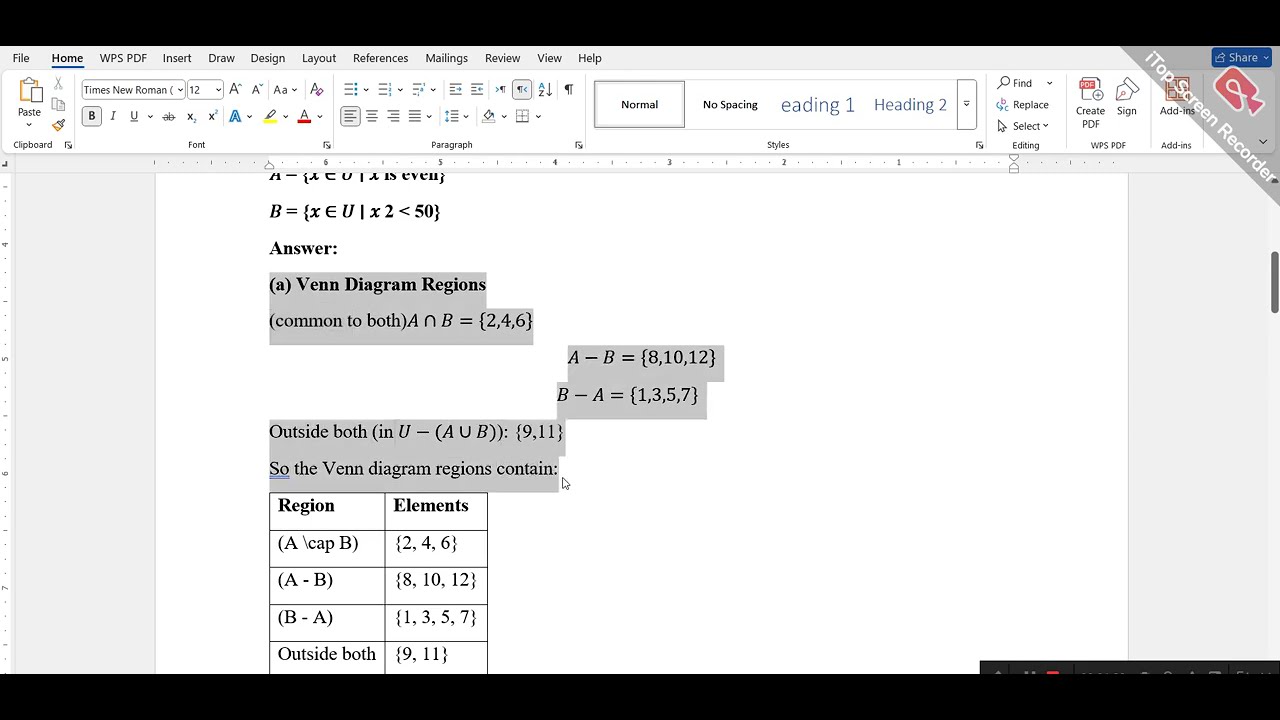Click the "{8, 10, 12}" table cell

click(436, 580)
